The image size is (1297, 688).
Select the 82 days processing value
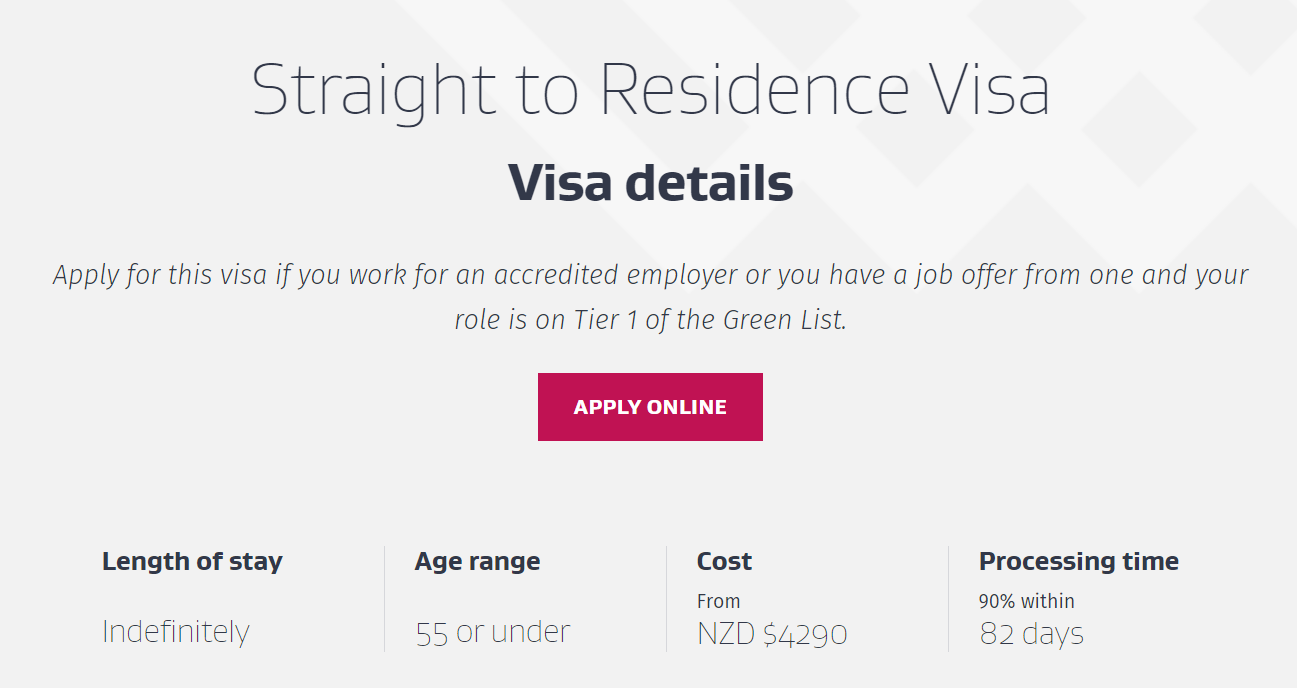pos(1031,633)
